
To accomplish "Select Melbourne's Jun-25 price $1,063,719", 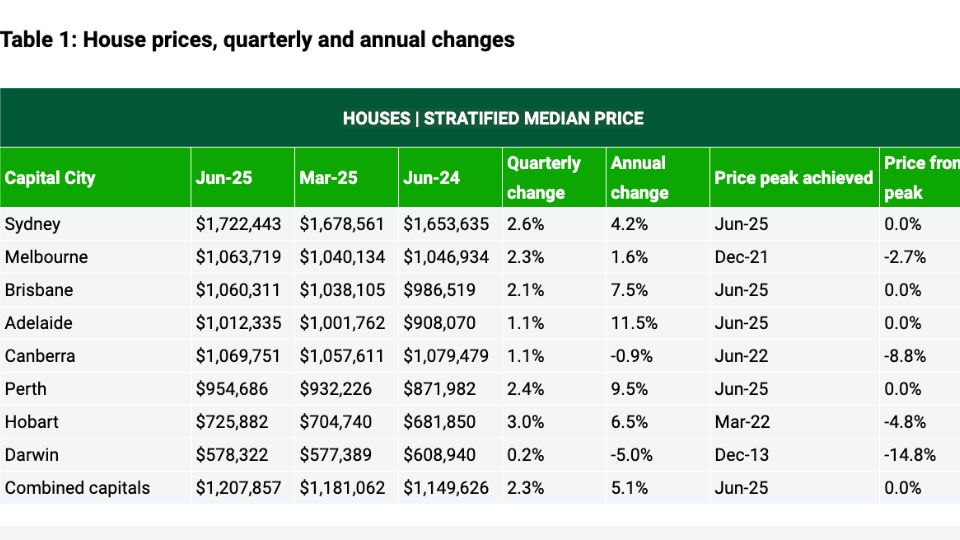I will point(239,257).
